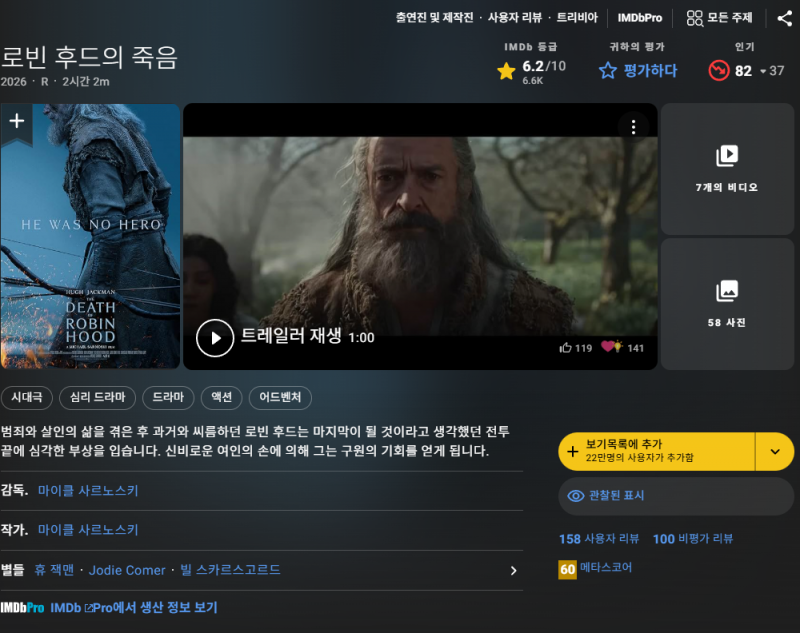The width and height of the screenshot is (800, 633).
Task: Open actor link Jodie Comer
Action: click(x=127, y=570)
